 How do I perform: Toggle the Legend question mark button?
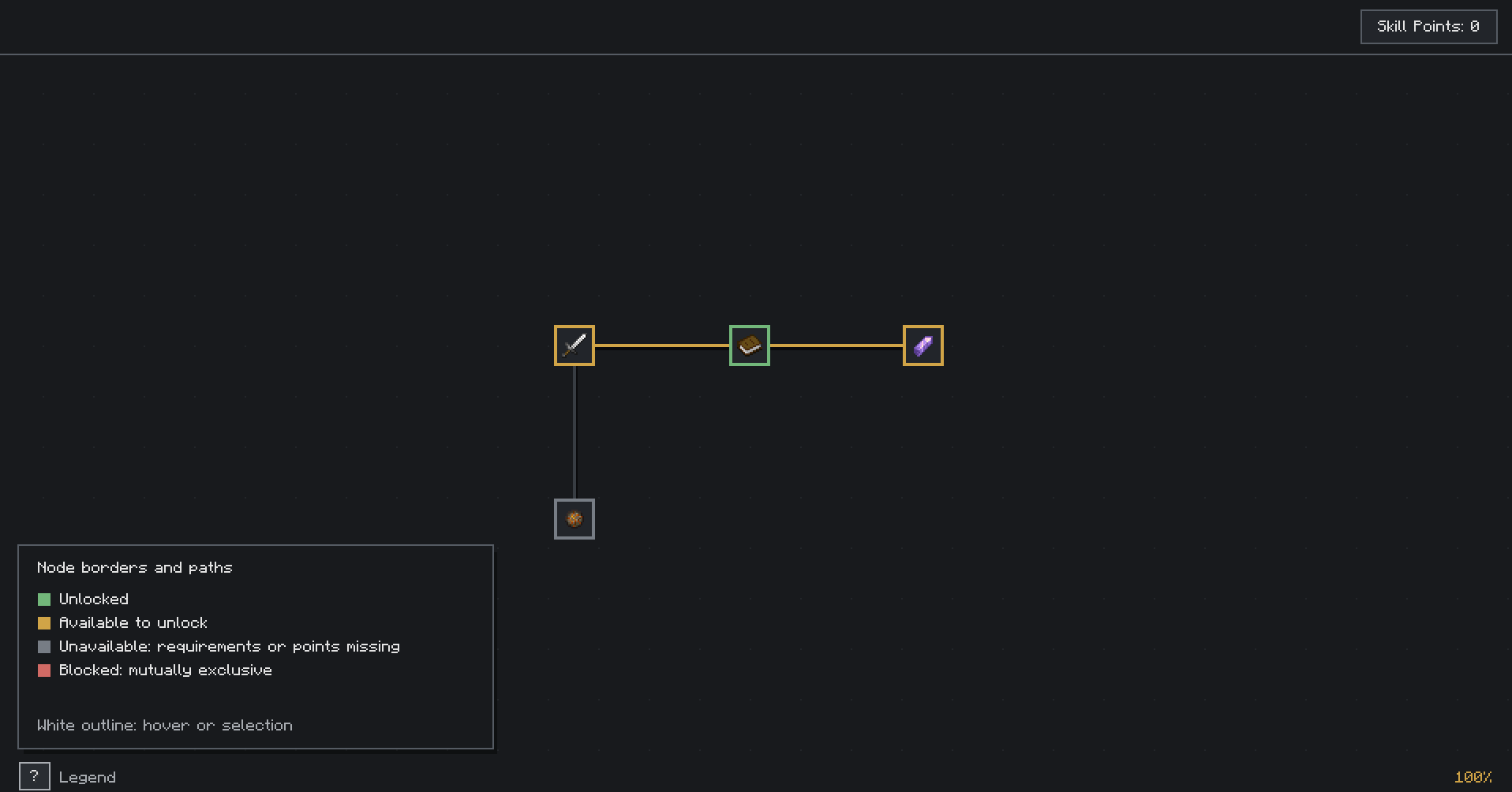[35, 776]
